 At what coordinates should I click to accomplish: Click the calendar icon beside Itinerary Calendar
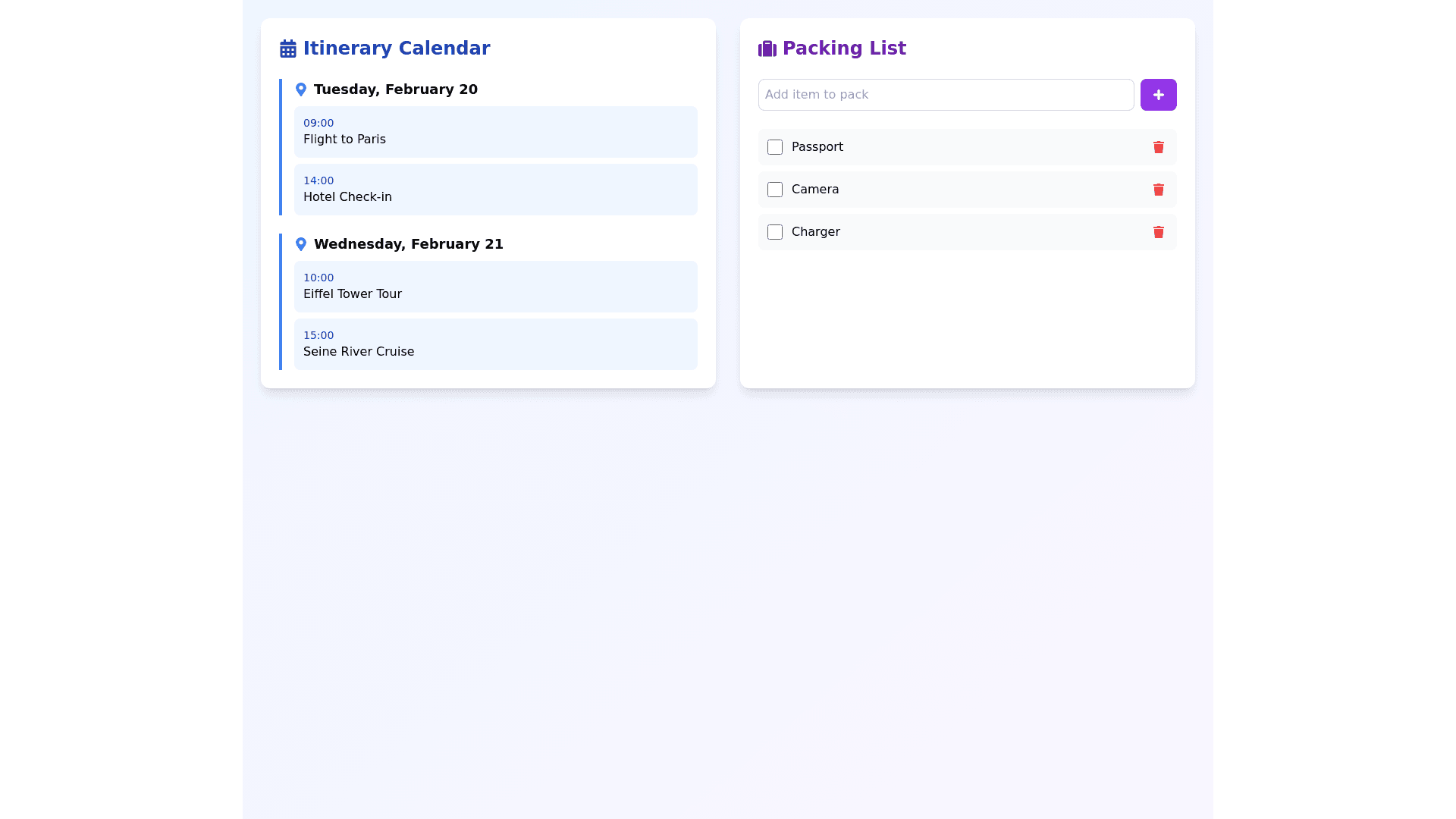(x=287, y=49)
